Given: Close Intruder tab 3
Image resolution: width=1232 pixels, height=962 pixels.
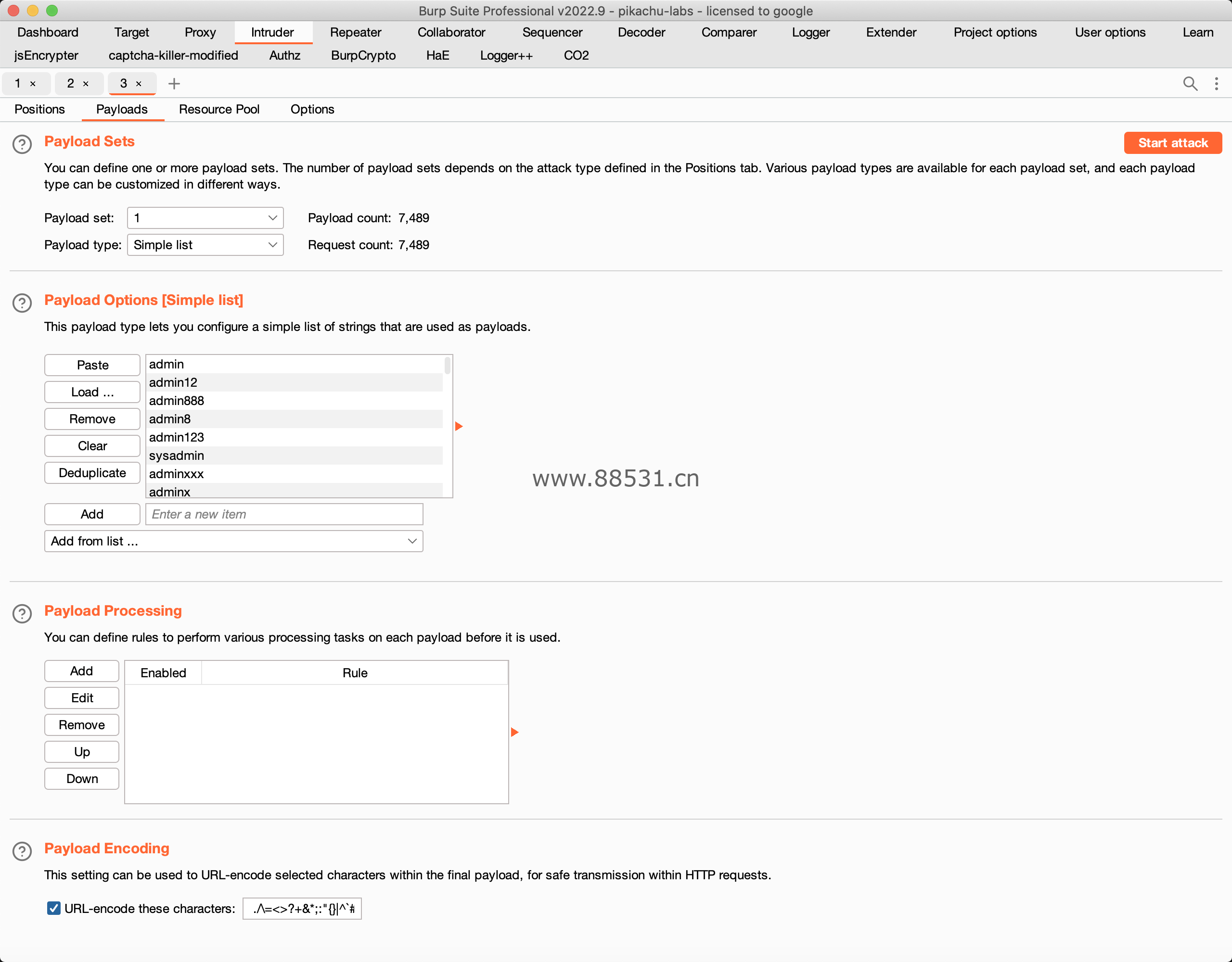Looking at the screenshot, I should point(139,84).
